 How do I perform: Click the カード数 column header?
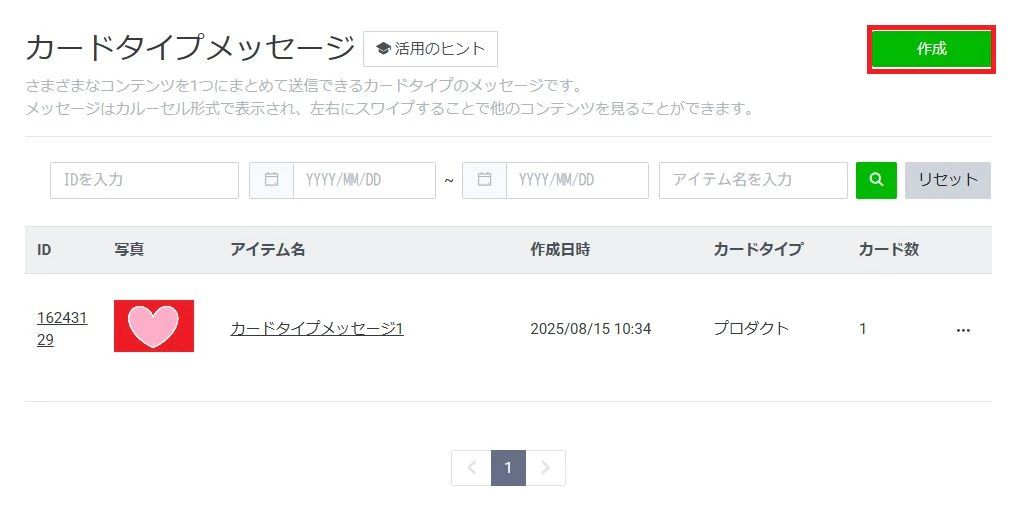point(888,250)
